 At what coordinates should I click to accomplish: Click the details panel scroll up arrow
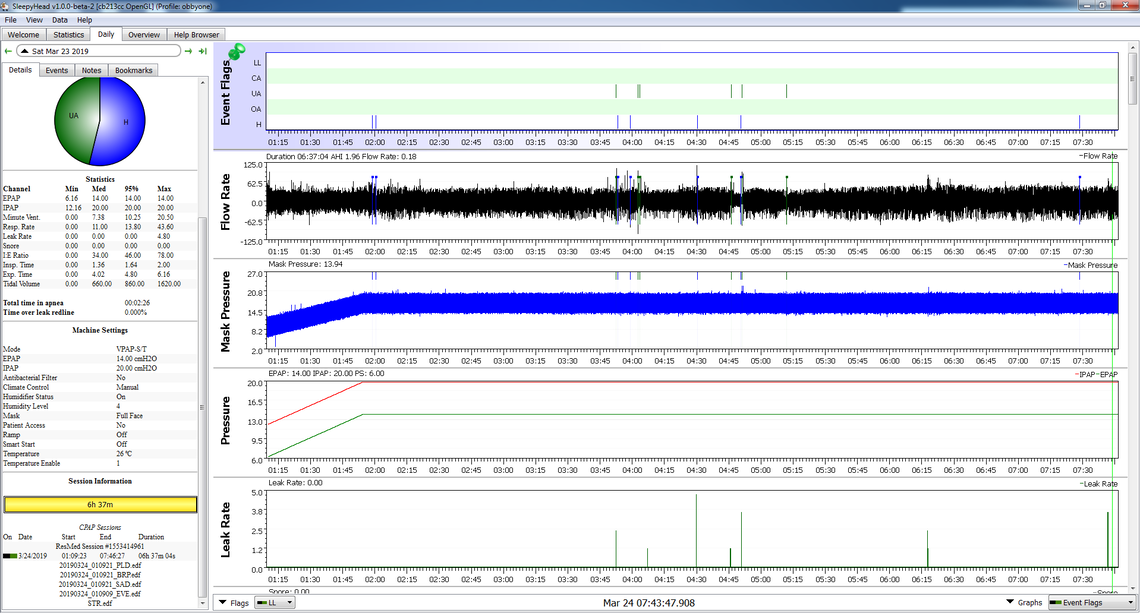203,83
